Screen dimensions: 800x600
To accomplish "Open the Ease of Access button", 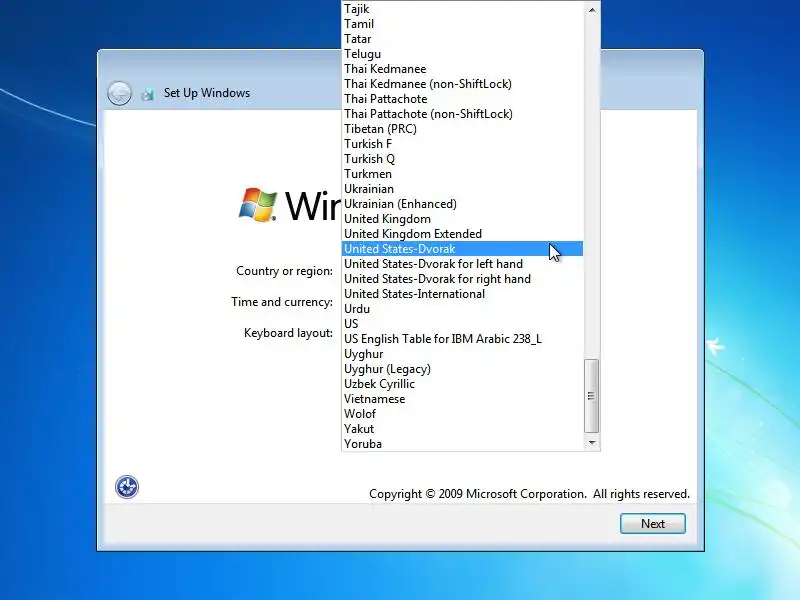I will pos(127,487).
